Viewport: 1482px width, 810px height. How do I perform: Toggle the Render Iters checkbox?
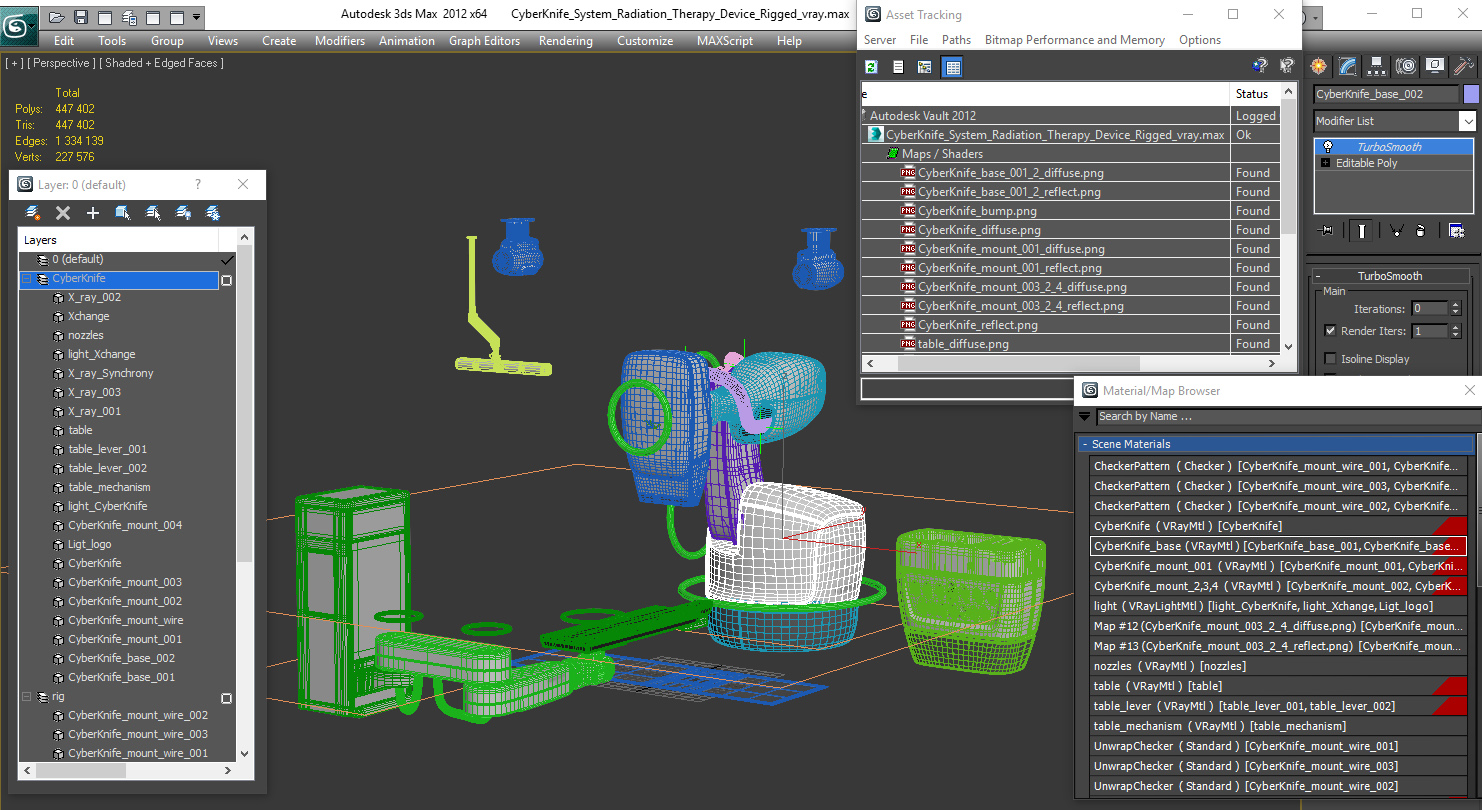point(1330,331)
